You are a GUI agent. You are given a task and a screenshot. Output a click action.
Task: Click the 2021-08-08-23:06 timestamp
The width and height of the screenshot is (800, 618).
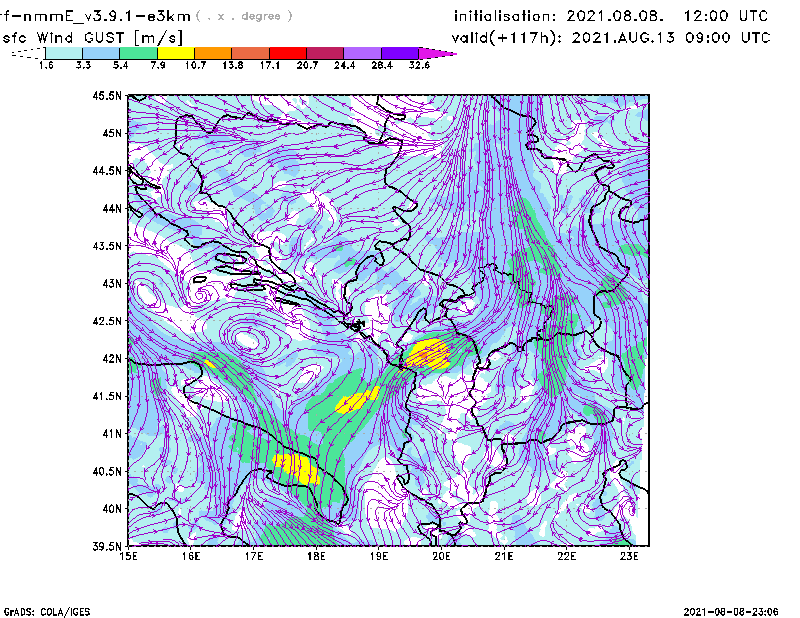coord(731,611)
